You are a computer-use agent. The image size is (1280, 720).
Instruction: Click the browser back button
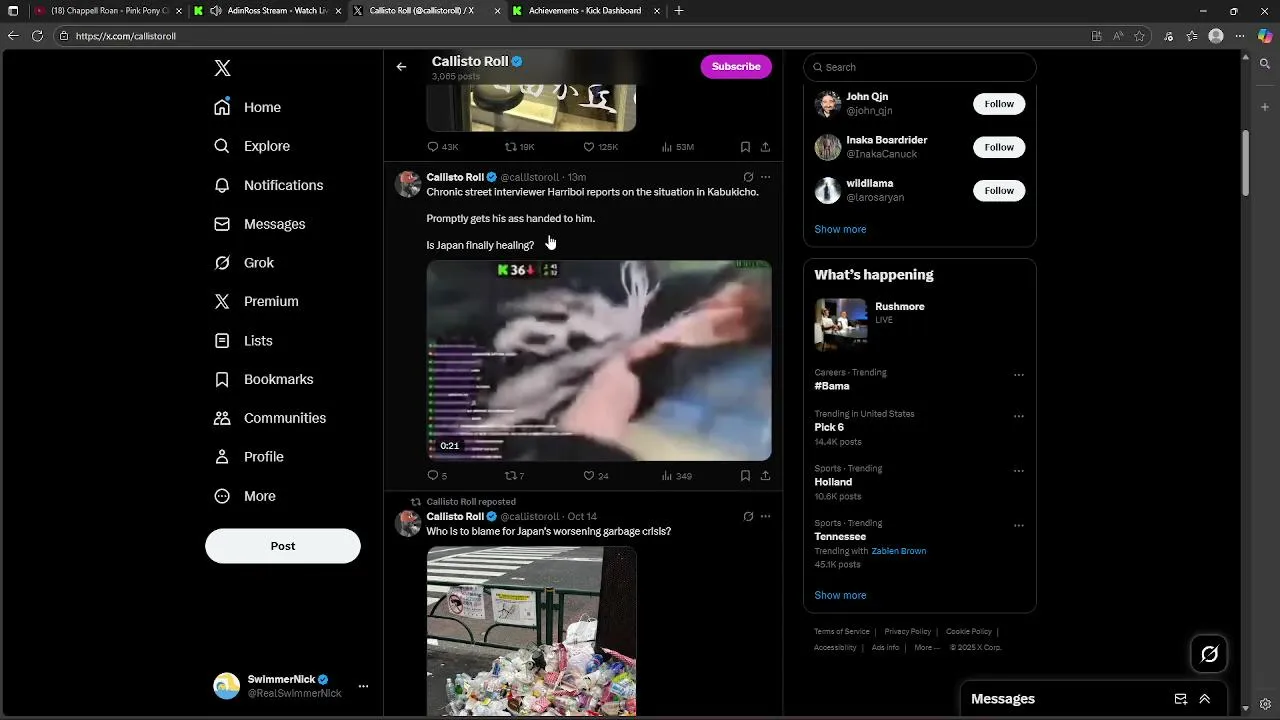pyautogui.click(x=13, y=36)
